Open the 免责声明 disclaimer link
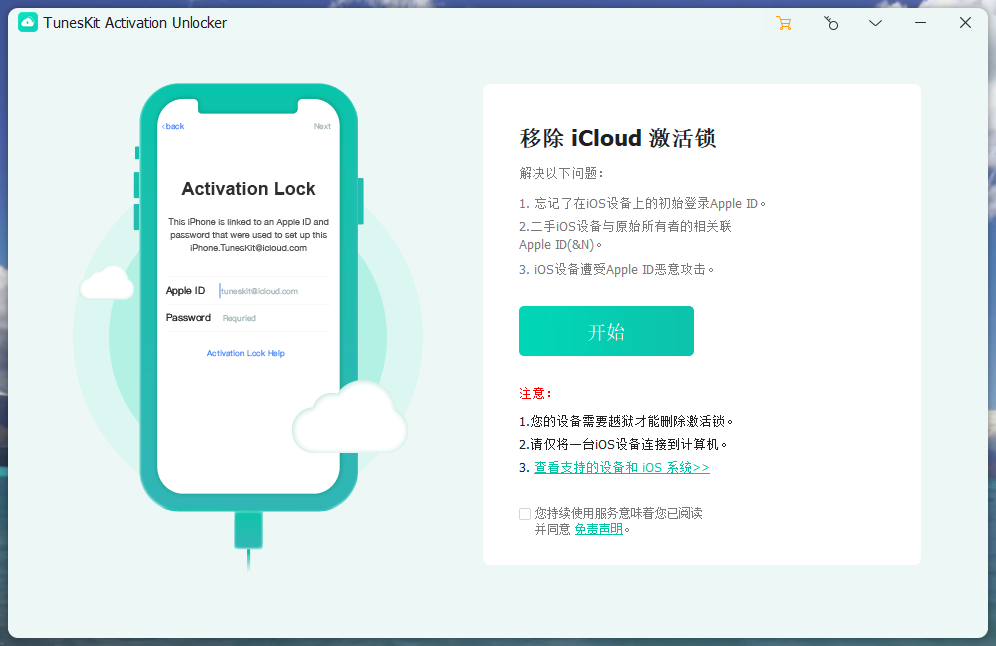Image resolution: width=996 pixels, height=646 pixels. point(598,529)
